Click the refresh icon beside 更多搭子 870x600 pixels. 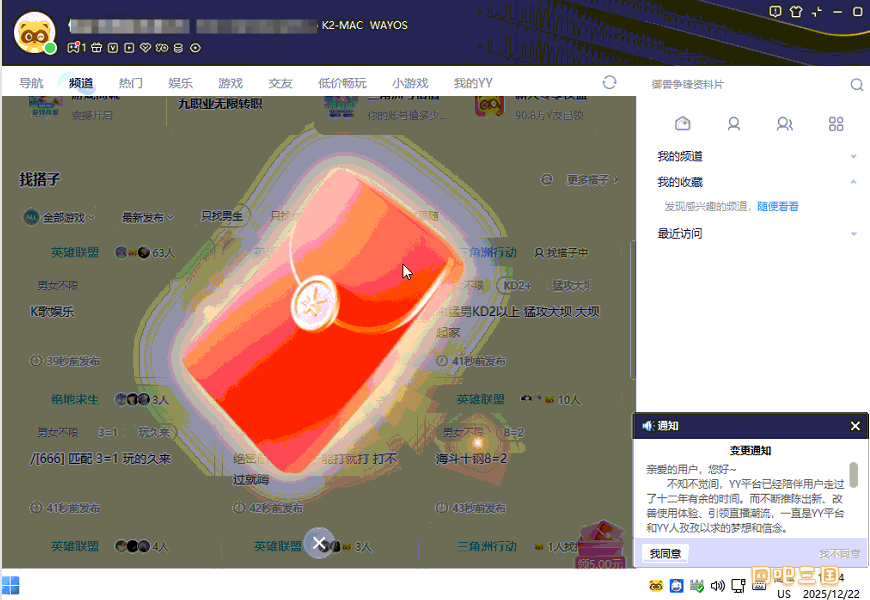(x=547, y=179)
